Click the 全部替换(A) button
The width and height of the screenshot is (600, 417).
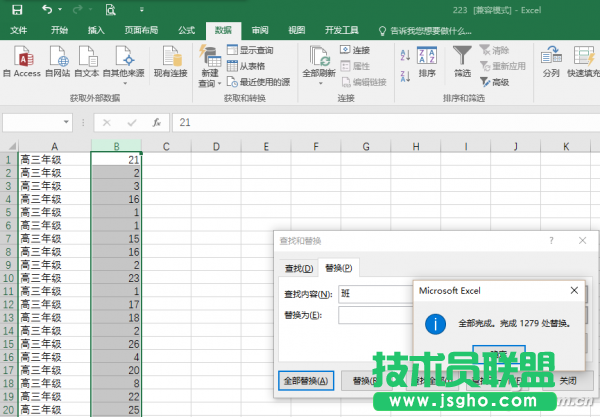pos(305,381)
